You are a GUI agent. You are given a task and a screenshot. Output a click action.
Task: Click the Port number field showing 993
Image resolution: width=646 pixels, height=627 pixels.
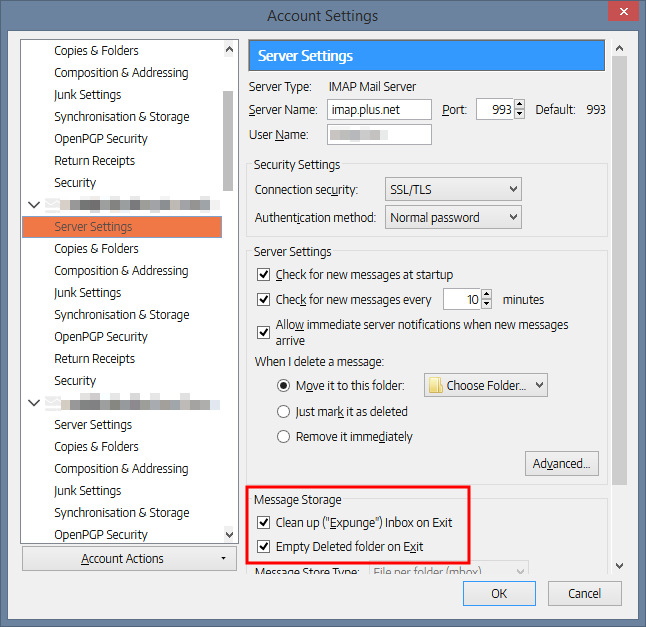pyautogui.click(x=495, y=110)
